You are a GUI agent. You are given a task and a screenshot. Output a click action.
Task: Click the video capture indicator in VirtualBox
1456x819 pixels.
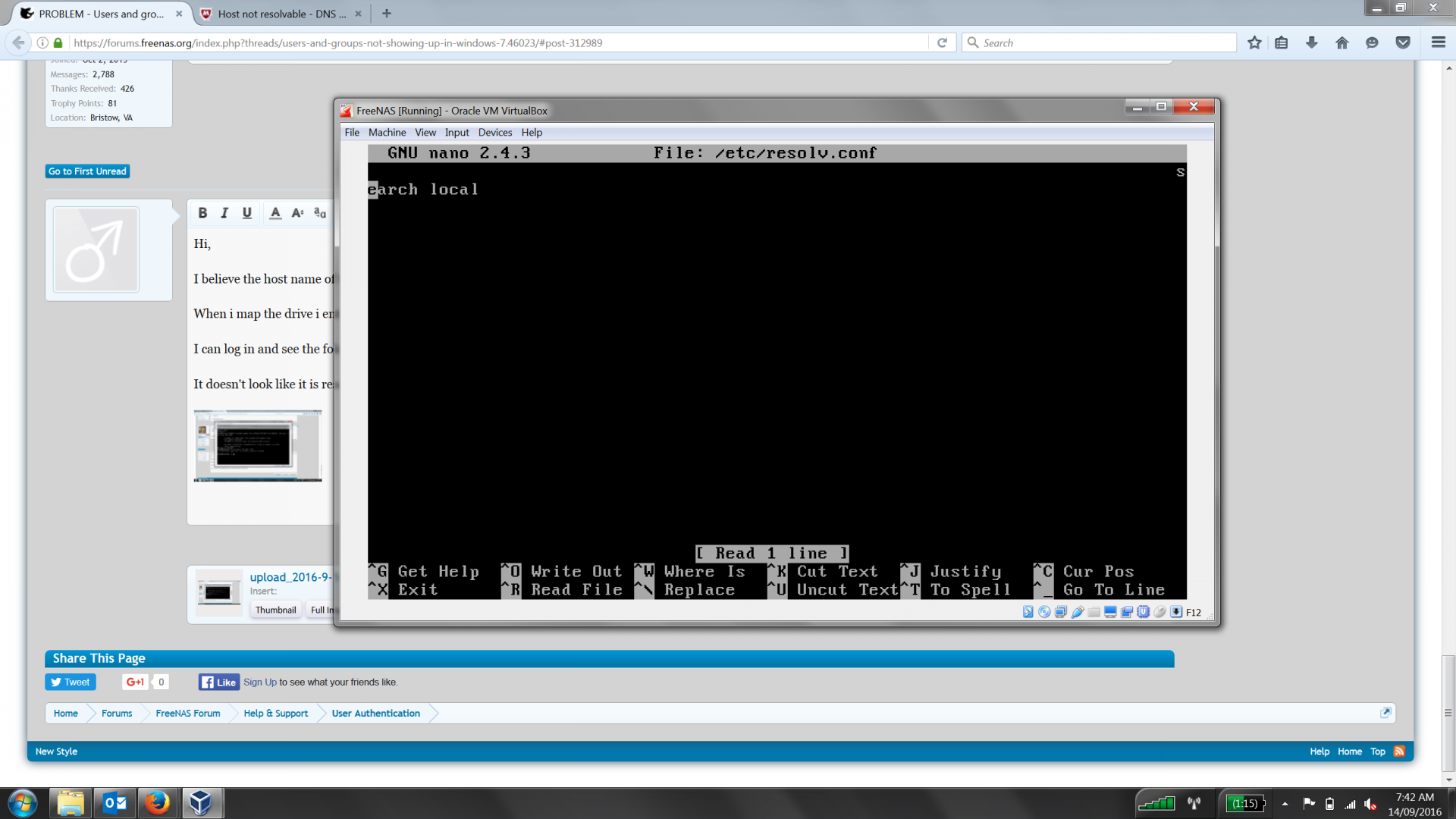[1127, 612]
